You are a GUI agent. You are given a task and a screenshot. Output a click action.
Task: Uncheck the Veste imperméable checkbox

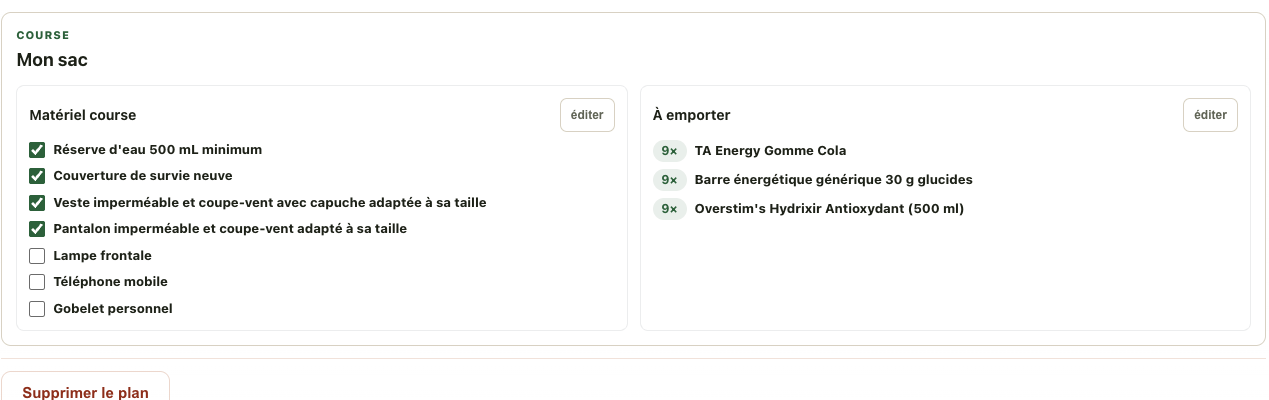coord(37,203)
